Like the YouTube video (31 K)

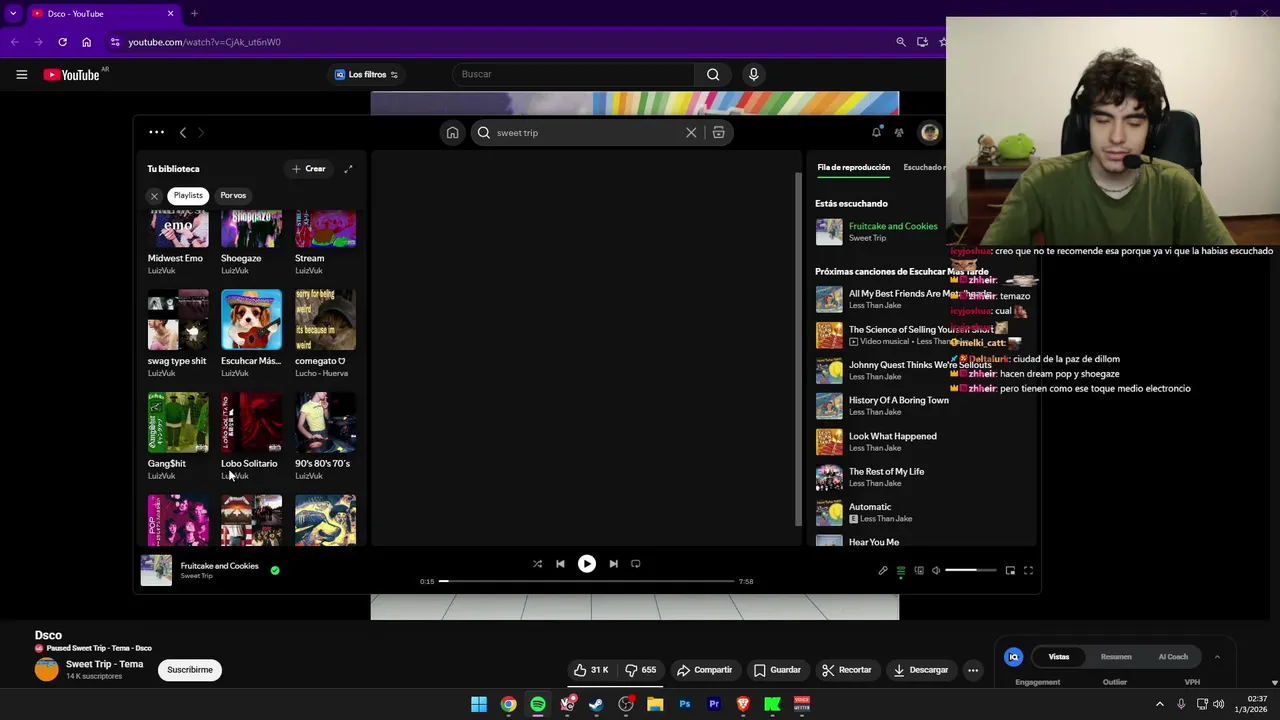(x=592, y=670)
